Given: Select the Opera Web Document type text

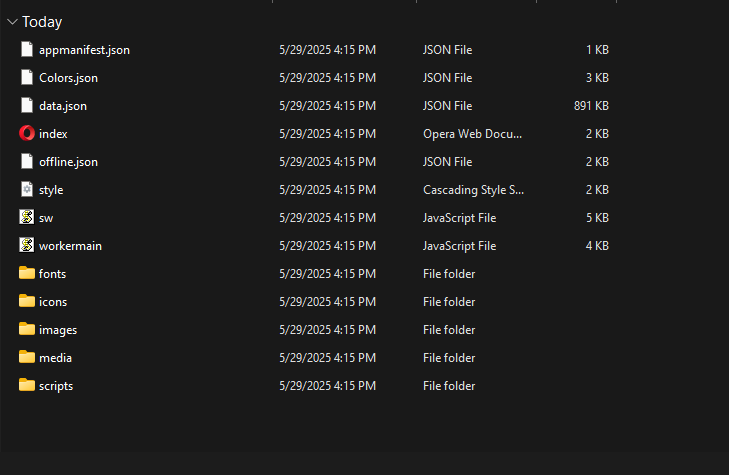Looking at the screenshot, I should point(472,133).
